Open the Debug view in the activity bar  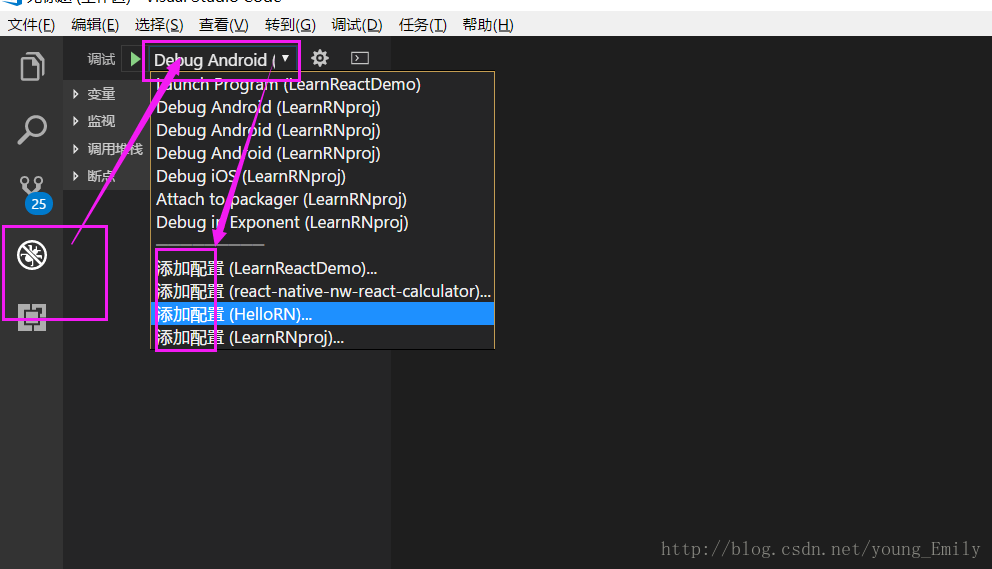coord(32,255)
